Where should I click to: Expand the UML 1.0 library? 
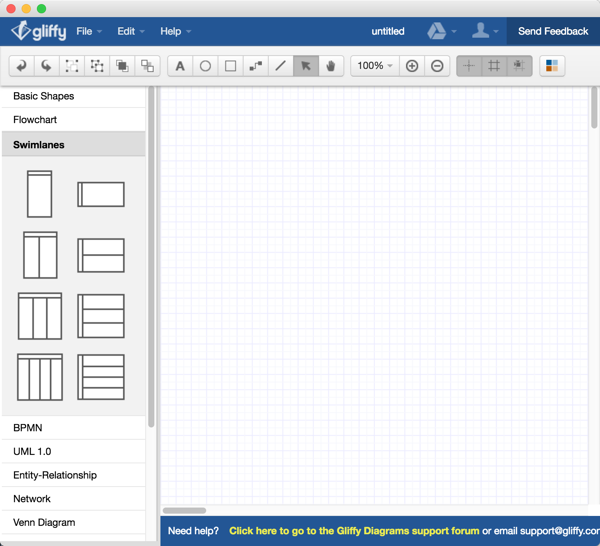(73, 451)
